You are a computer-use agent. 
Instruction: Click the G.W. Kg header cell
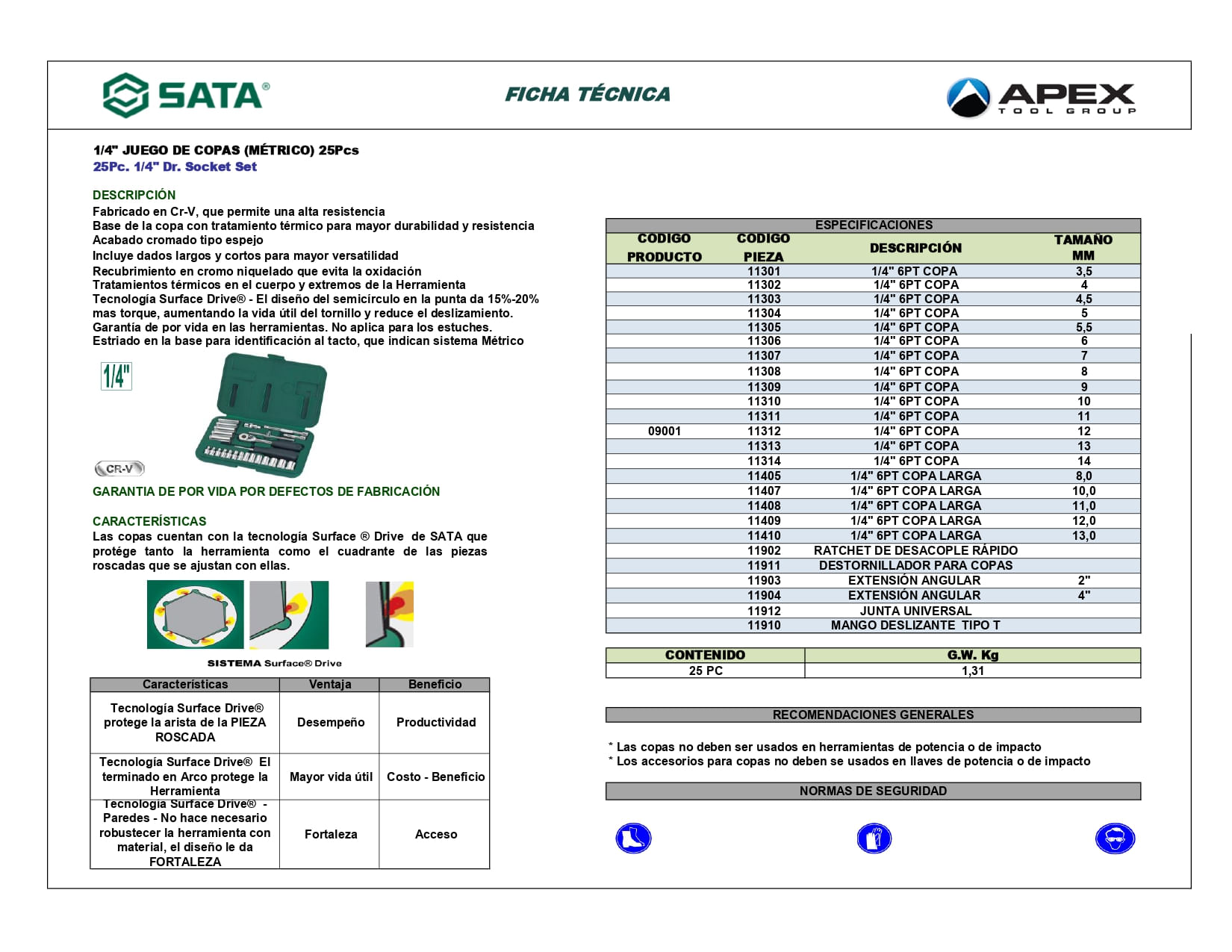click(x=973, y=655)
